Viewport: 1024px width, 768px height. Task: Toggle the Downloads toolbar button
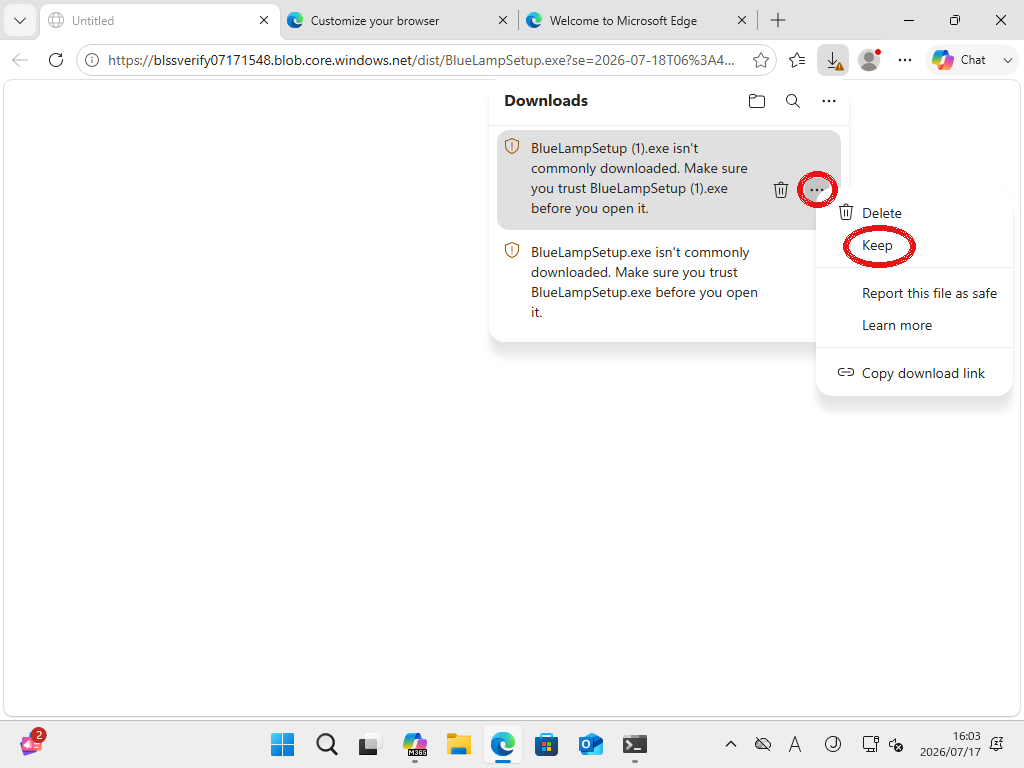[x=833, y=60]
